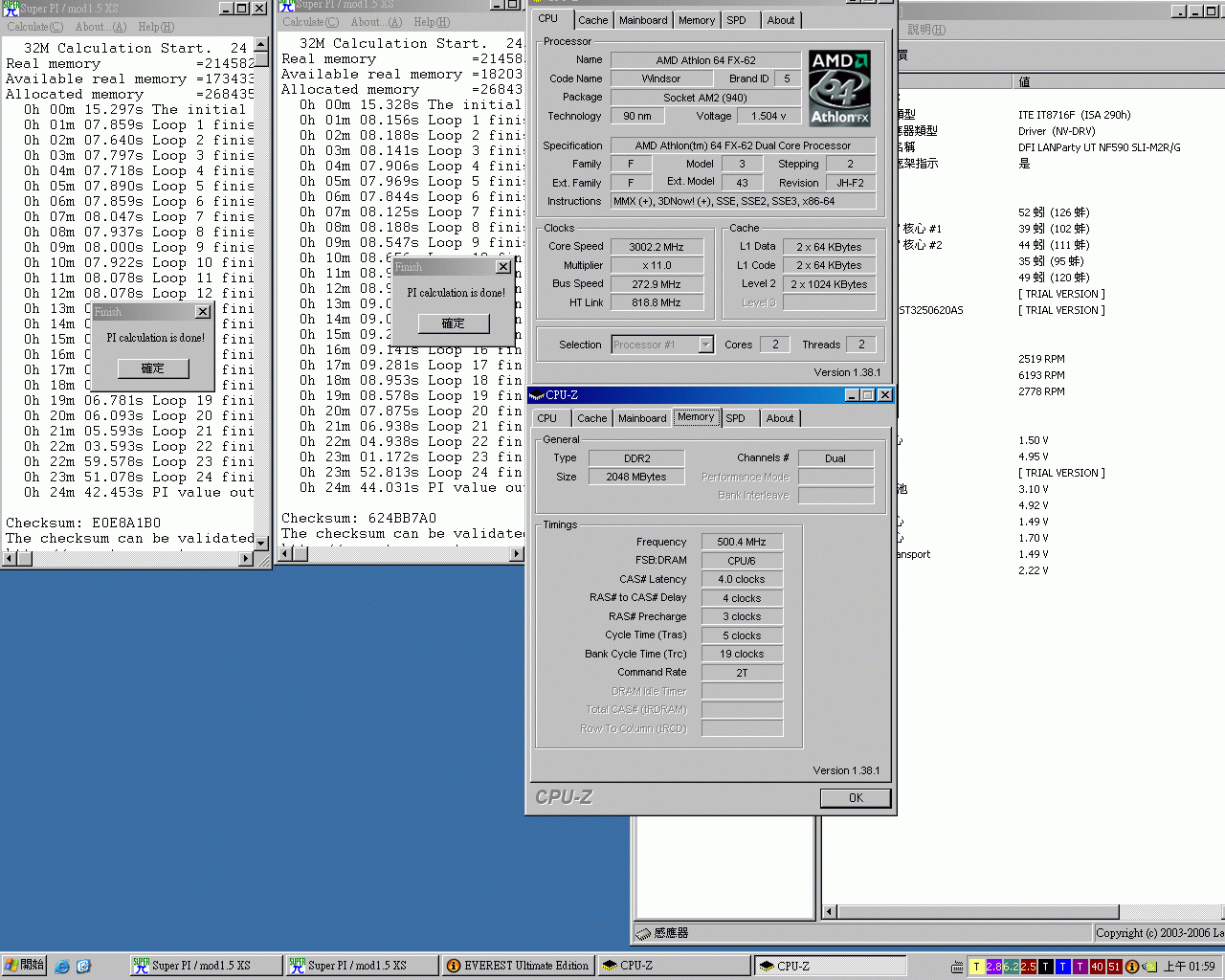Switch to second Super PI taskbar button

(361, 966)
